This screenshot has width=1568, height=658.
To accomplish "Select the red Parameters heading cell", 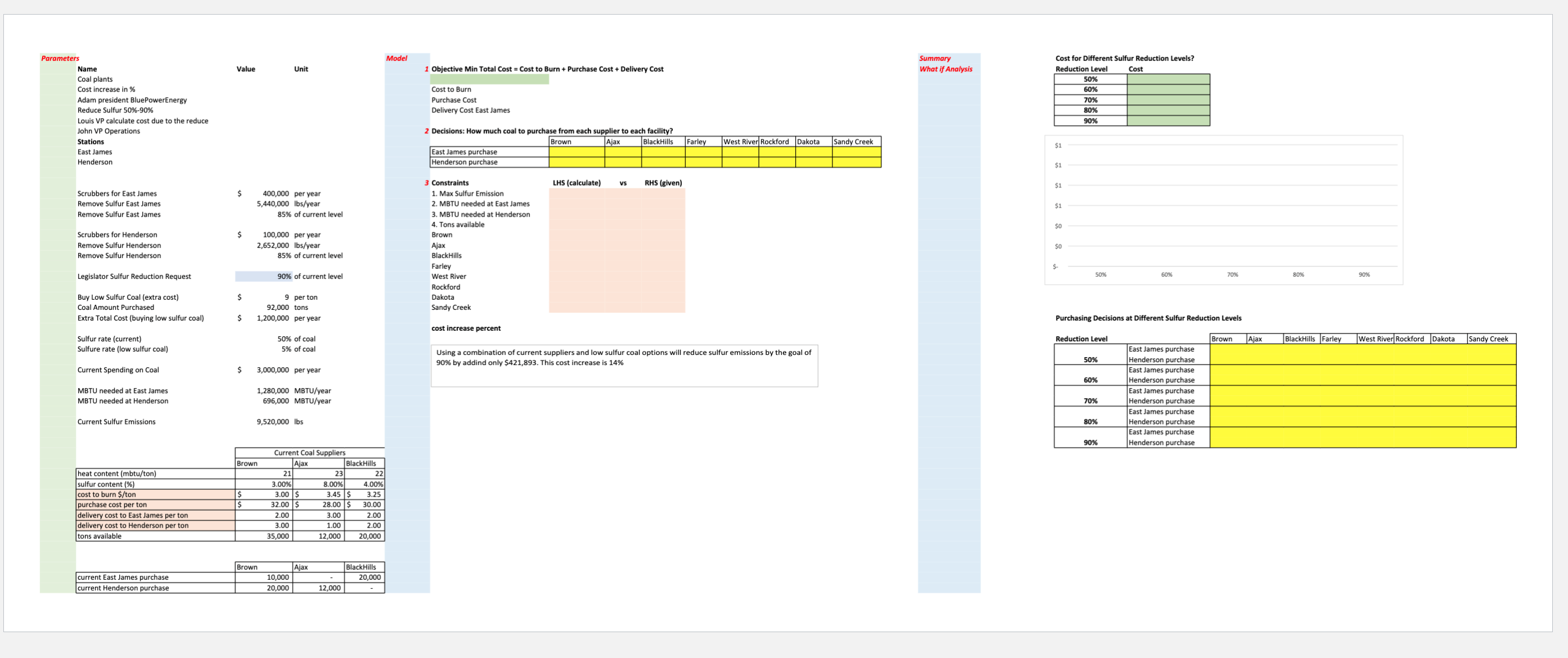I will click(60, 58).
